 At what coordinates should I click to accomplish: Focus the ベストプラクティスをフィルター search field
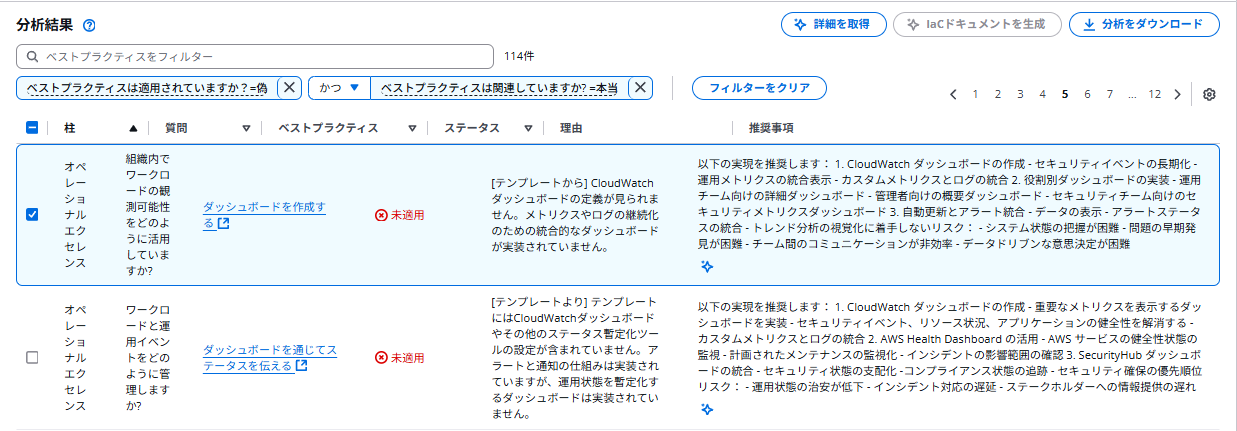pos(255,56)
